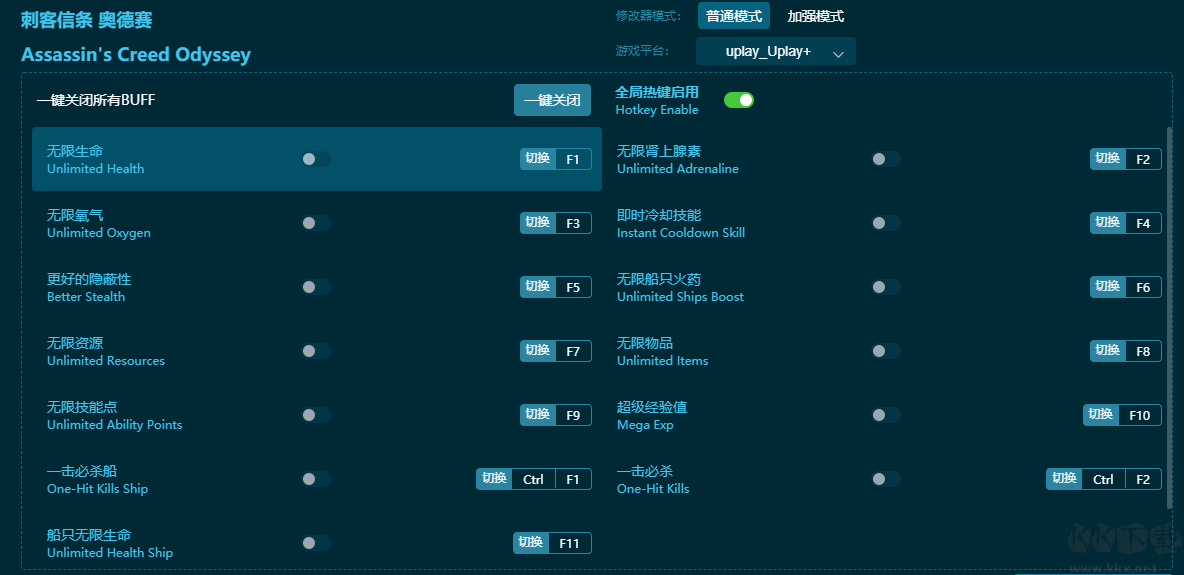Click the 游戏平台 label

click(x=642, y=51)
